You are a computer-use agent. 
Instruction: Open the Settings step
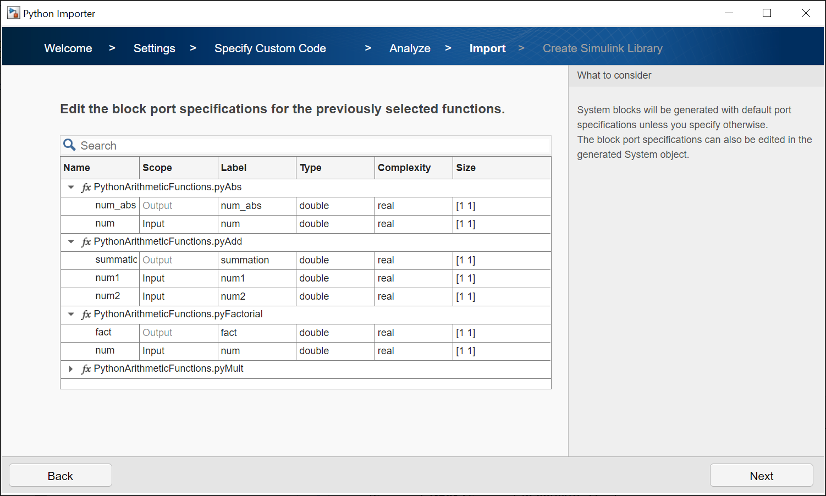coord(154,48)
